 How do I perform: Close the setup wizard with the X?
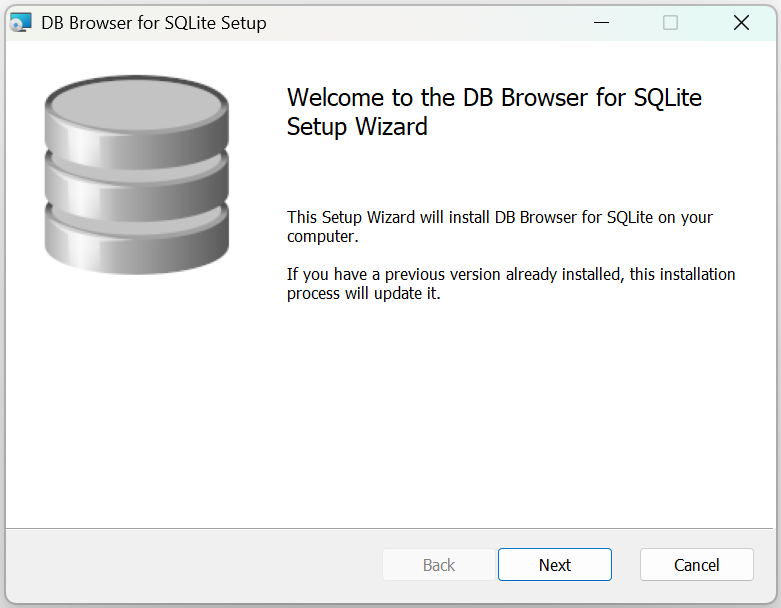741,22
